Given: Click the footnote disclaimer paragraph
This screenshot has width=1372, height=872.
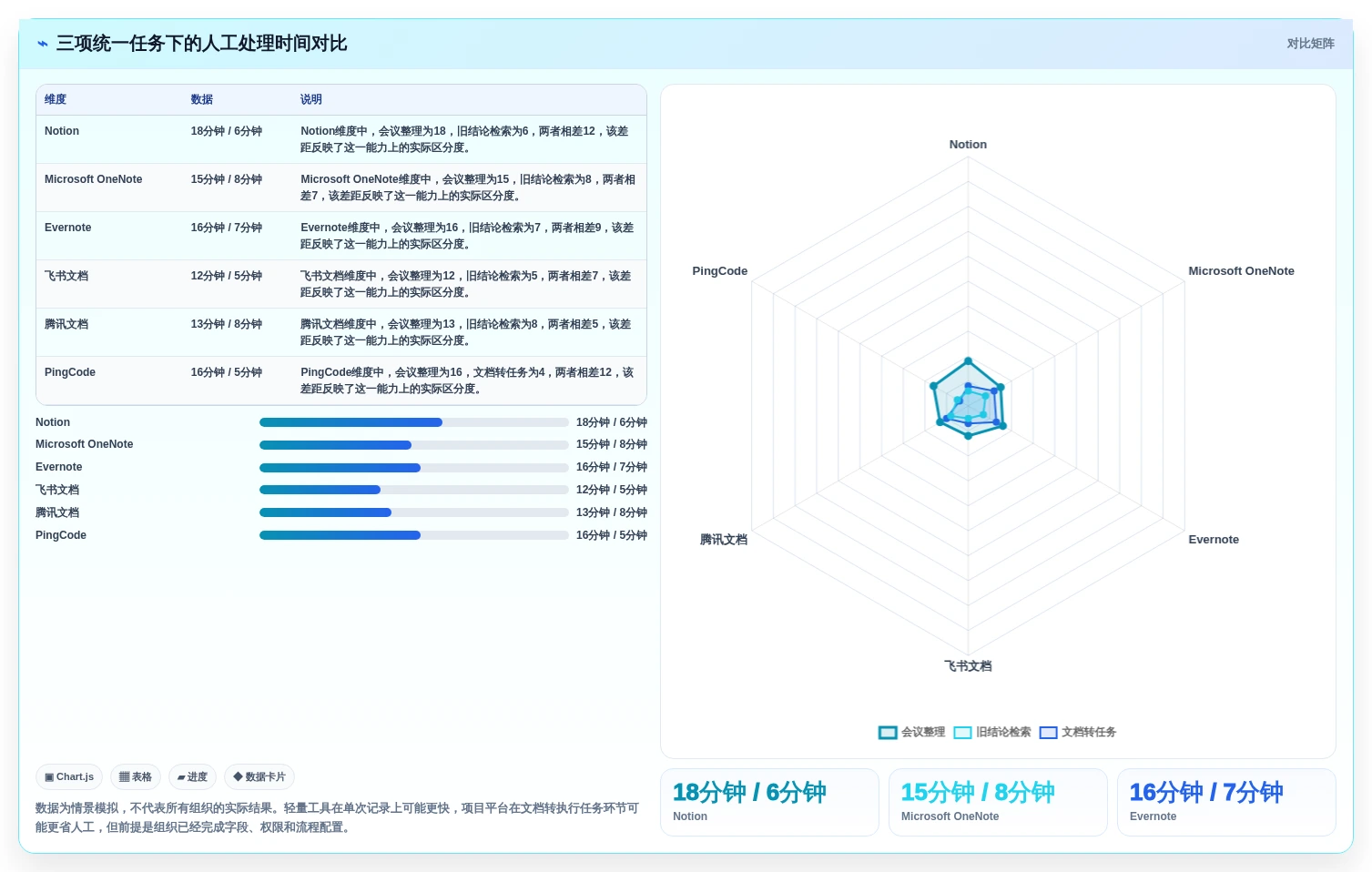Looking at the screenshot, I should pos(338,817).
